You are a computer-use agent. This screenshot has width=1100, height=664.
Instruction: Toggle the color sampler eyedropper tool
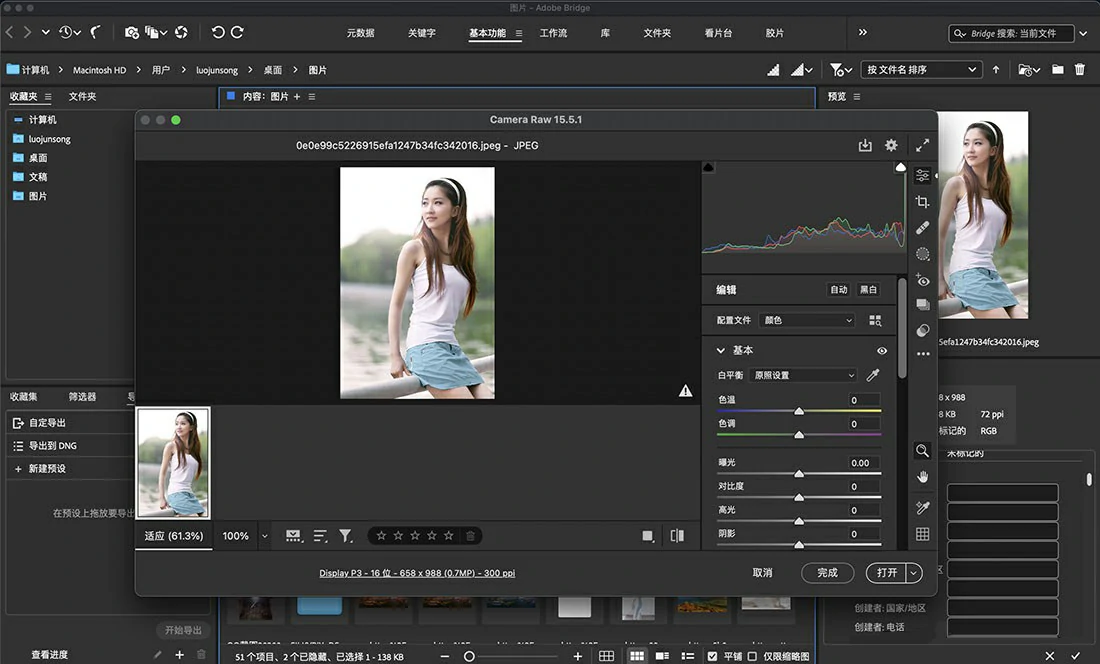923,508
